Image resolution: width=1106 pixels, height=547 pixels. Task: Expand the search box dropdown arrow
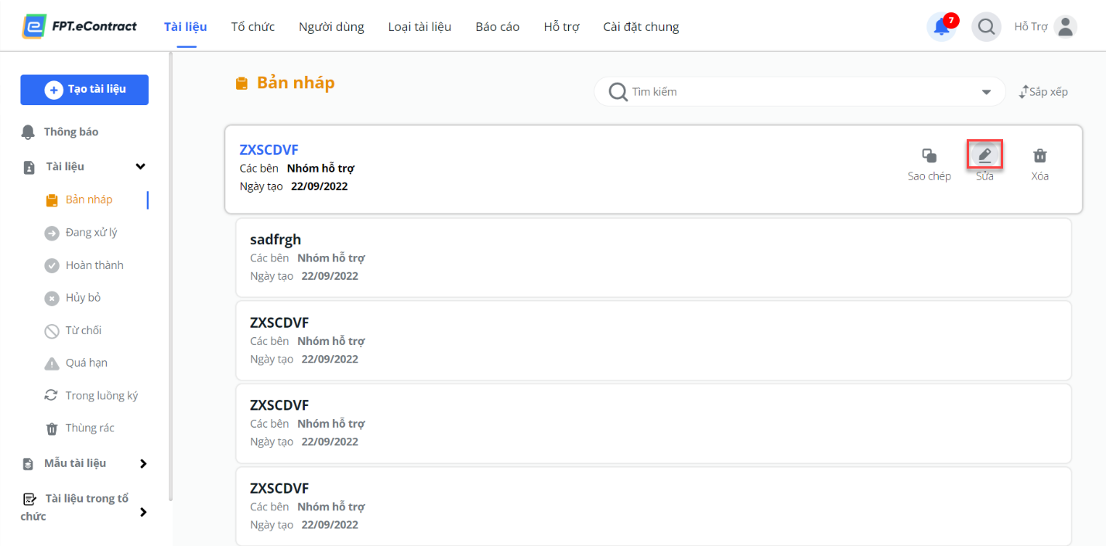pos(986,92)
